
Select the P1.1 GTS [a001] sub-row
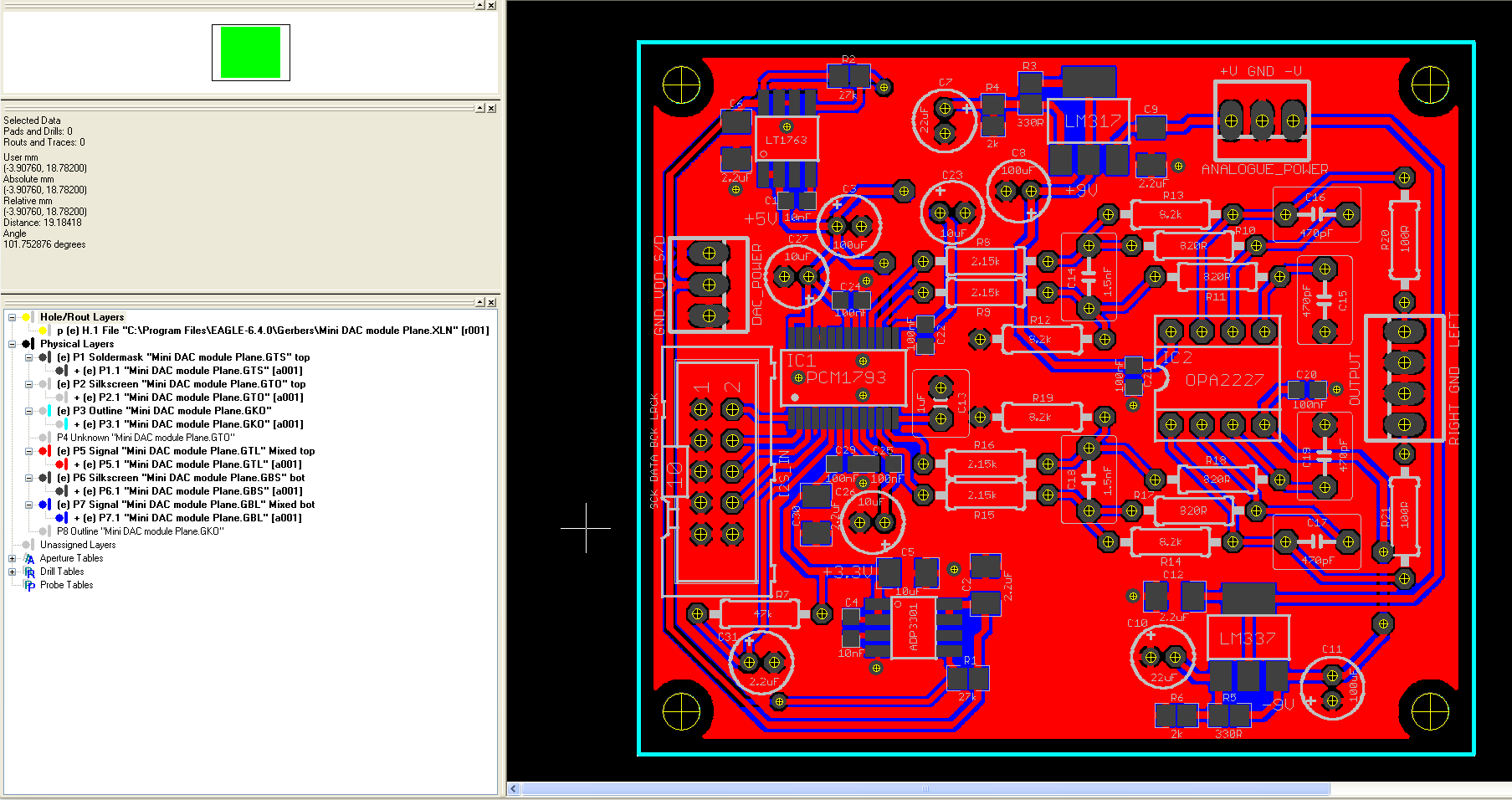pyautogui.click(x=188, y=371)
